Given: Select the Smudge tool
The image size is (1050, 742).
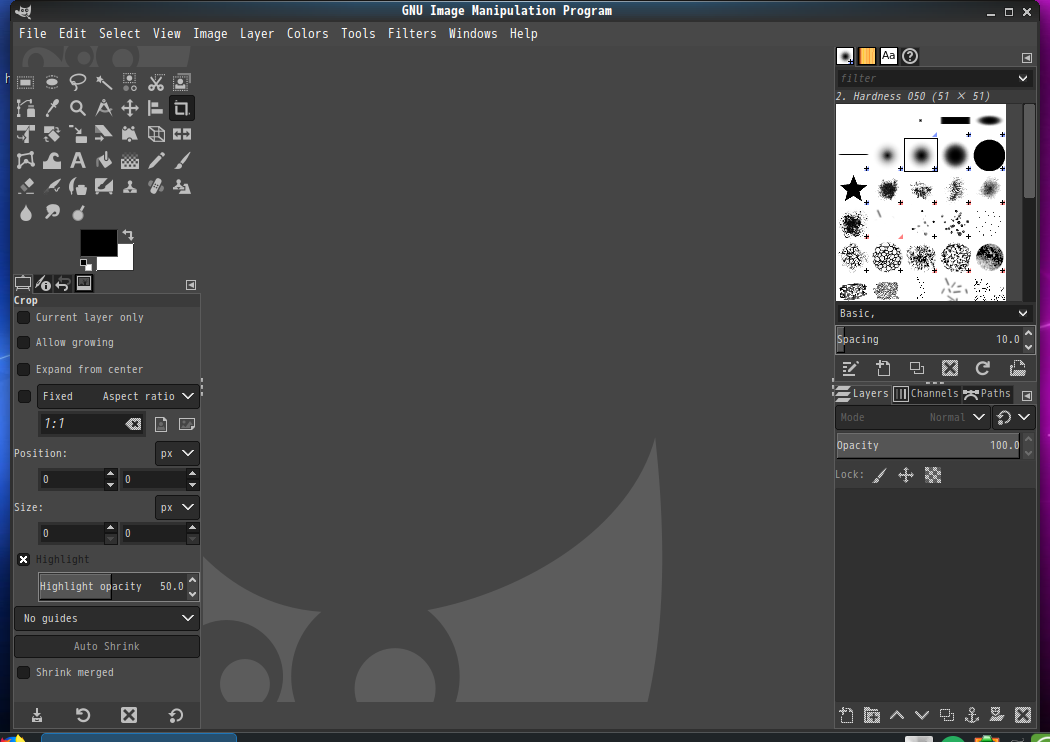Looking at the screenshot, I should coord(52,213).
